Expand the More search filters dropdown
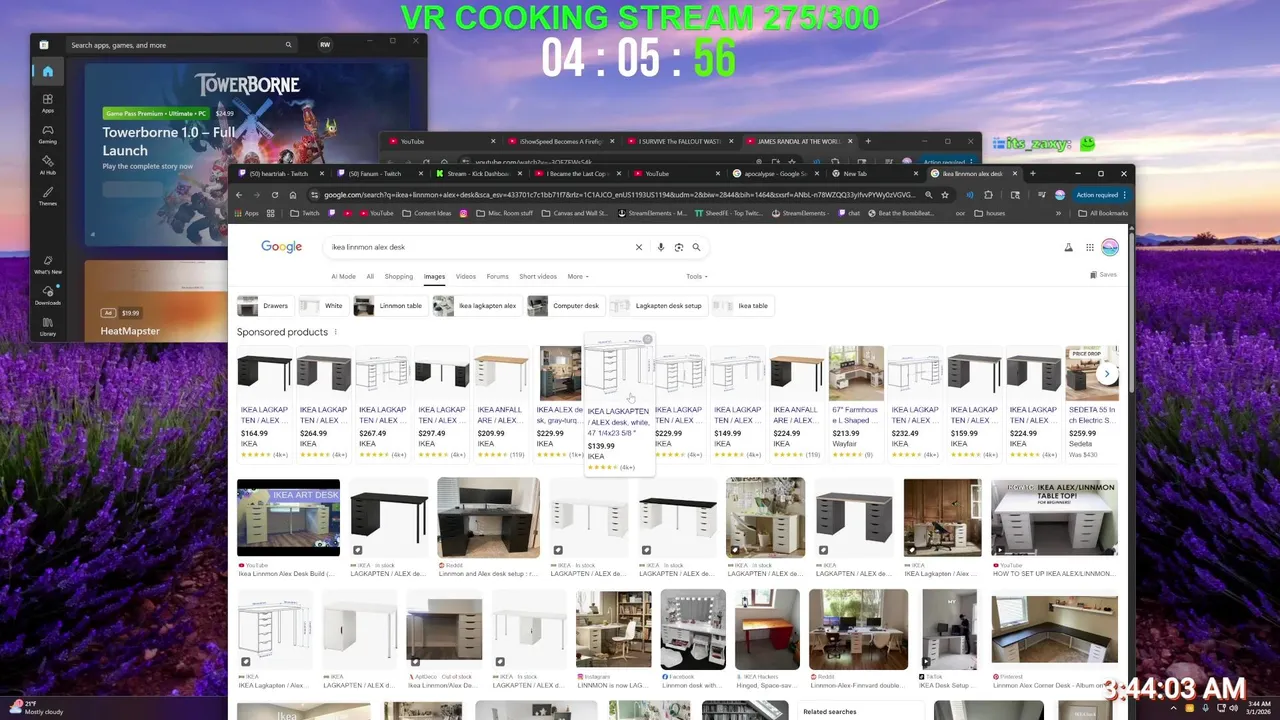Image resolution: width=1280 pixels, height=720 pixels. (x=578, y=276)
